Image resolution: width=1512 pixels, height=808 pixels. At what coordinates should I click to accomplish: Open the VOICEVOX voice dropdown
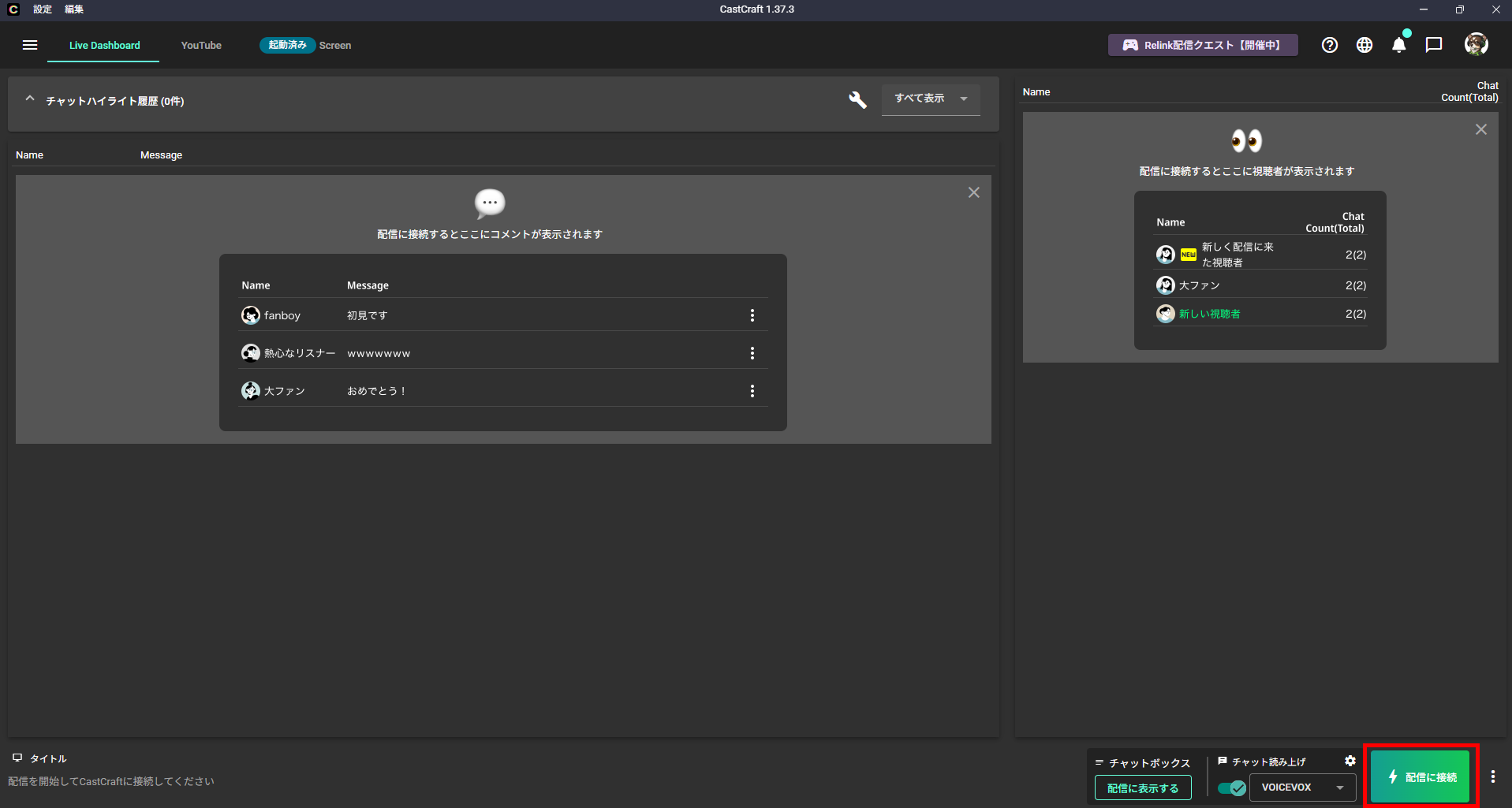click(x=1303, y=788)
